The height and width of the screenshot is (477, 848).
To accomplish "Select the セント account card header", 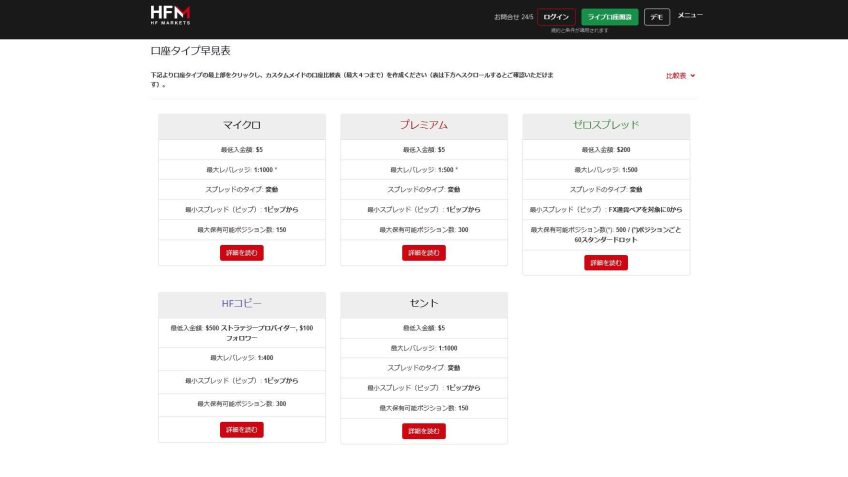I will [424, 304].
